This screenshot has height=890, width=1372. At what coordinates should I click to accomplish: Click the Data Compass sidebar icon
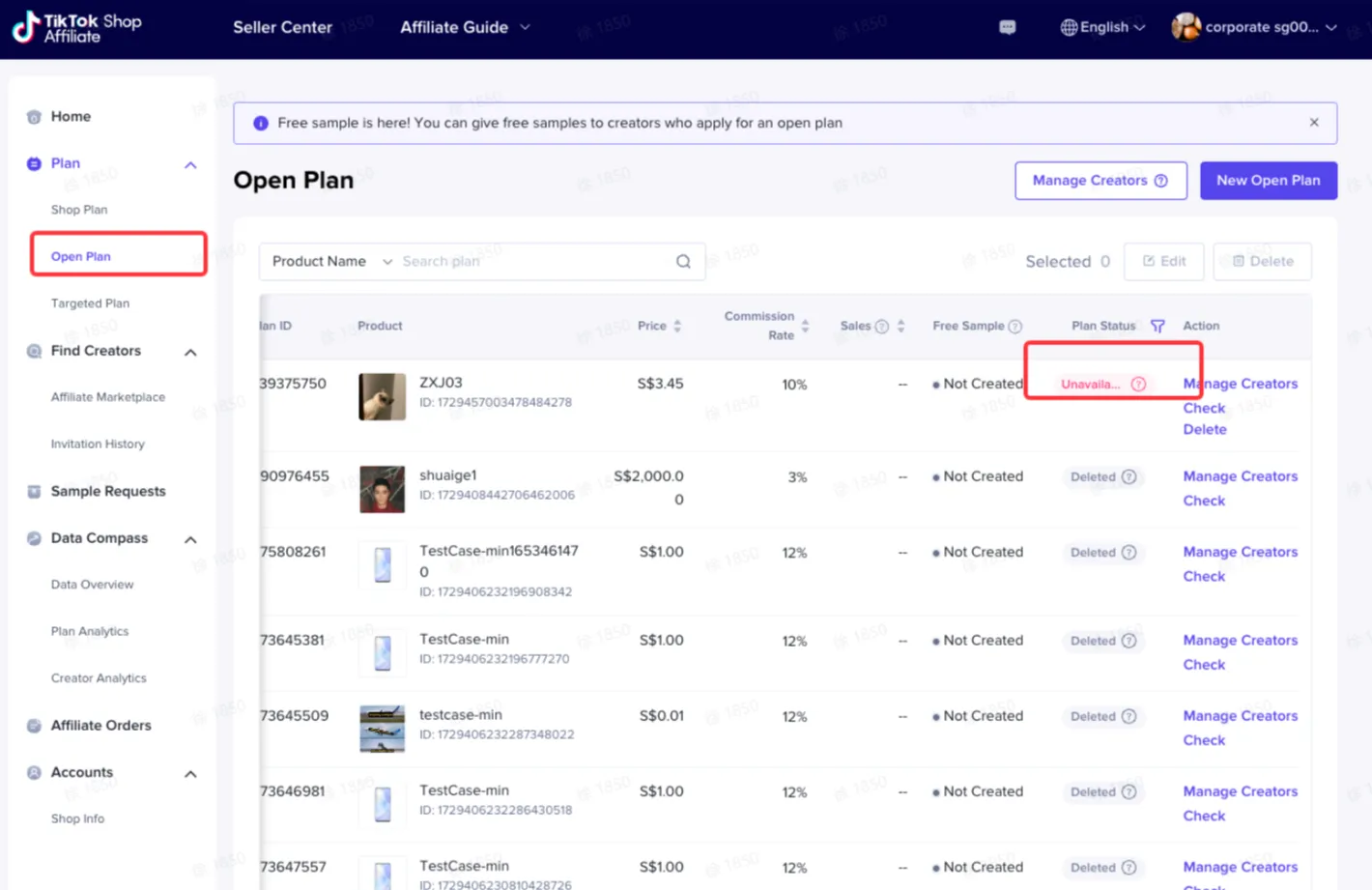tap(34, 538)
